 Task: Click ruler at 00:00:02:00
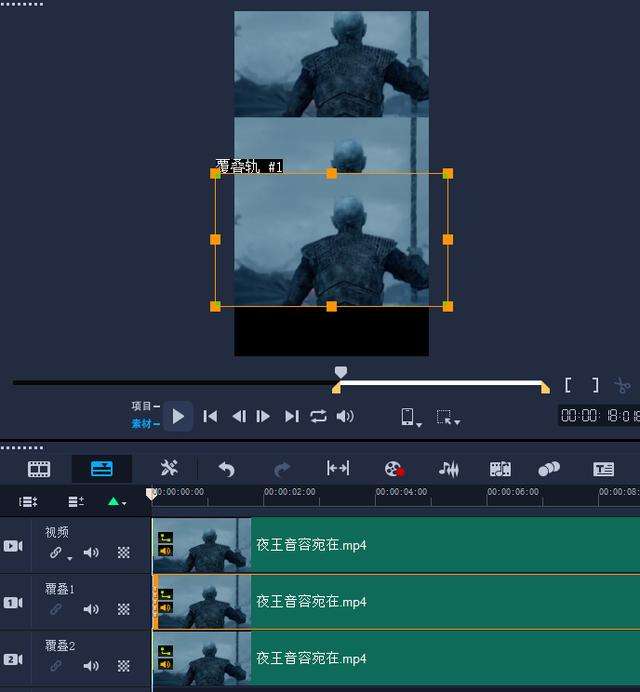[290, 492]
